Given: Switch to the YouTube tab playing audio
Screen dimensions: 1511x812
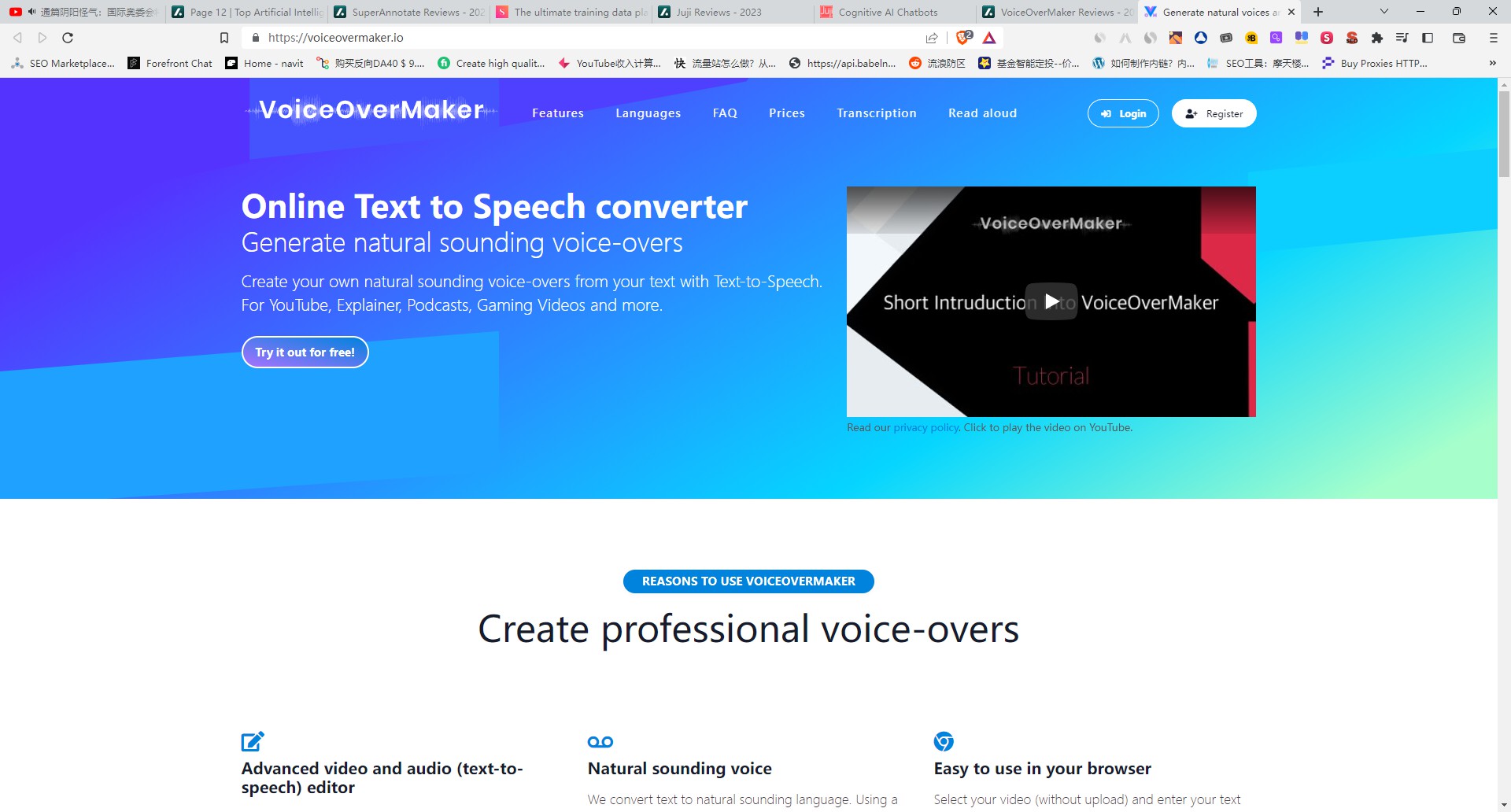Looking at the screenshot, I should tap(83, 12).
